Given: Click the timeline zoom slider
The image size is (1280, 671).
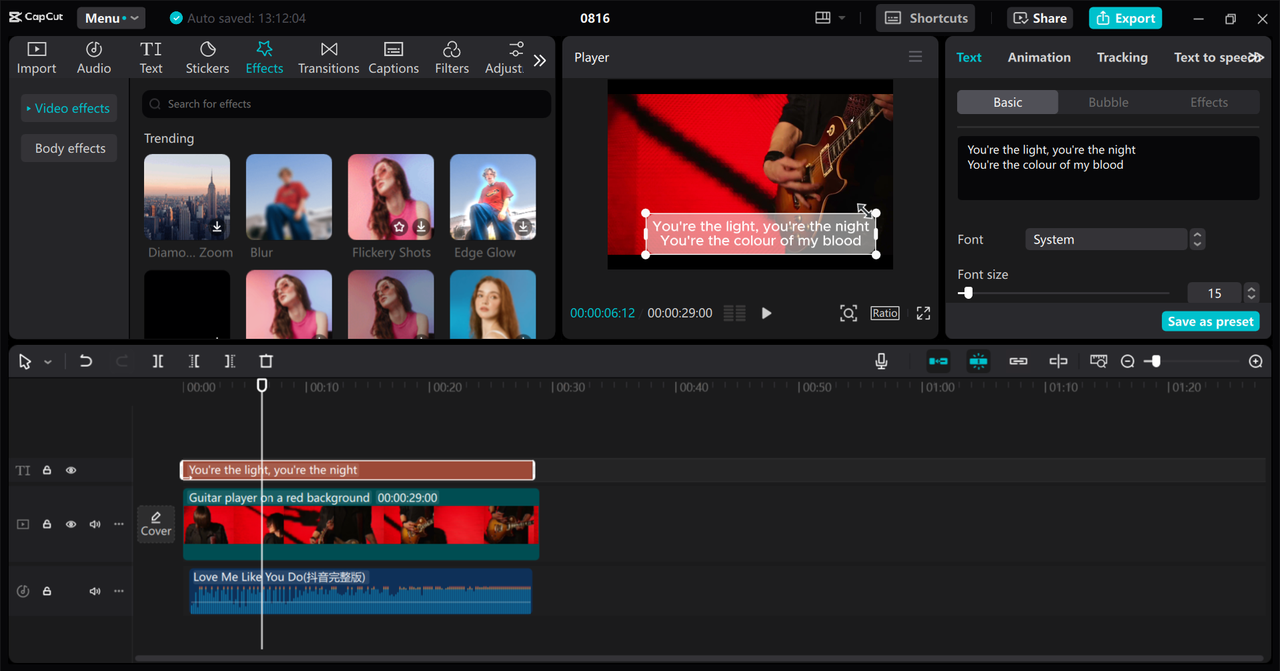Looking at the screenshot, I should pyautogui.click(x=1156, y=361).
